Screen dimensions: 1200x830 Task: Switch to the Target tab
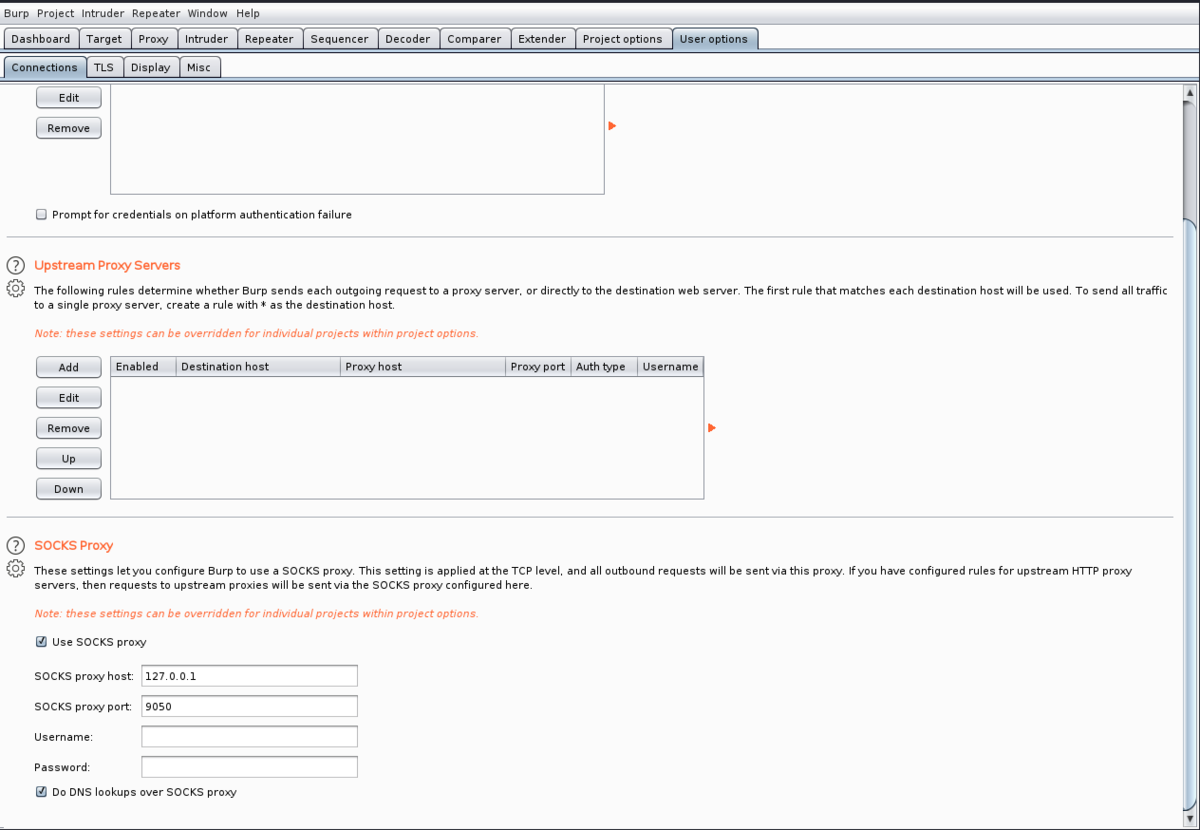click(x=104, y=39)
